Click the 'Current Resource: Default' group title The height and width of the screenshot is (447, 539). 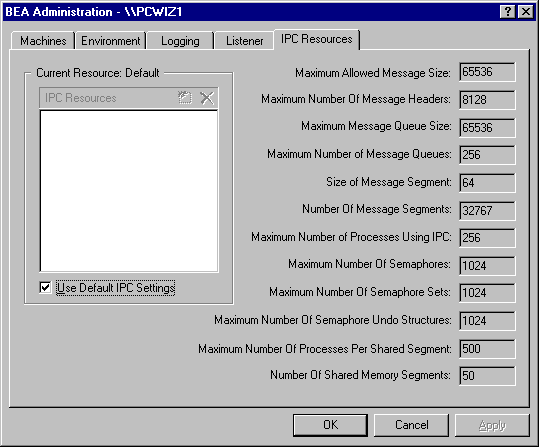coord(98,73)
